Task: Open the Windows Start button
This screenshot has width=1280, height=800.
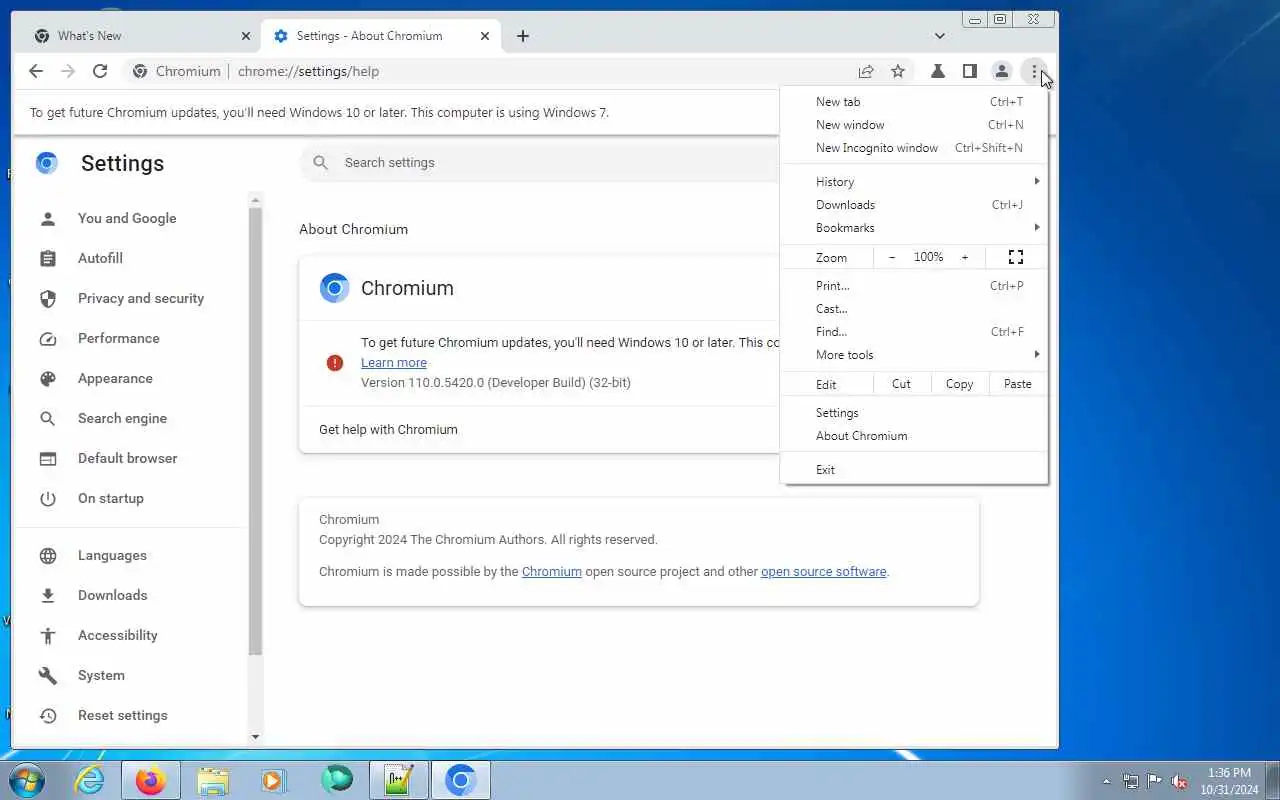Action: coord(26,780)
